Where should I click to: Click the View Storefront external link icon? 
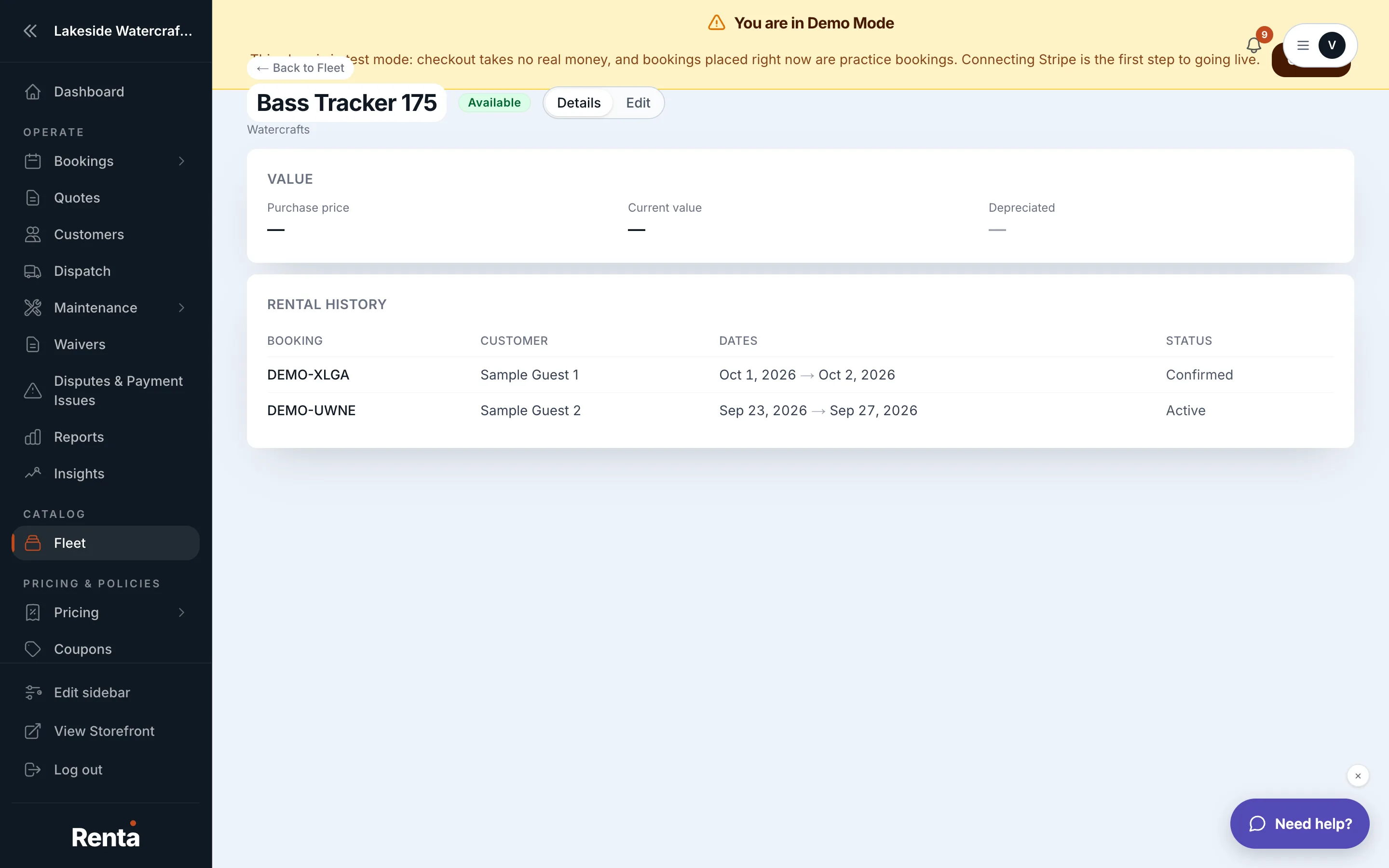tap(33, 731)
